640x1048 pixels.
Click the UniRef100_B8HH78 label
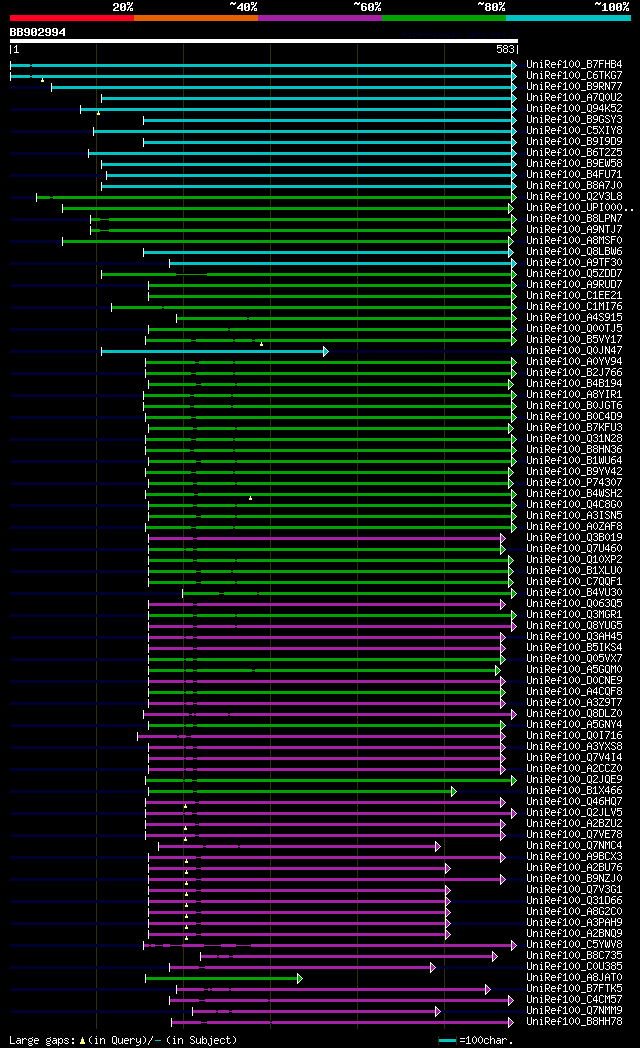pos(574,1021)
